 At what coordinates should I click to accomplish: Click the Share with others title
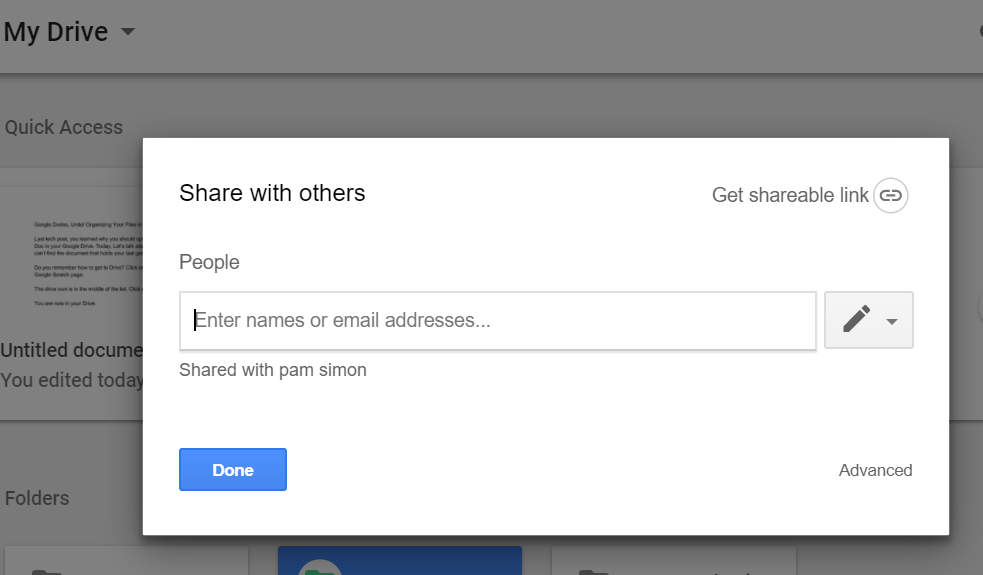[272, 193]
